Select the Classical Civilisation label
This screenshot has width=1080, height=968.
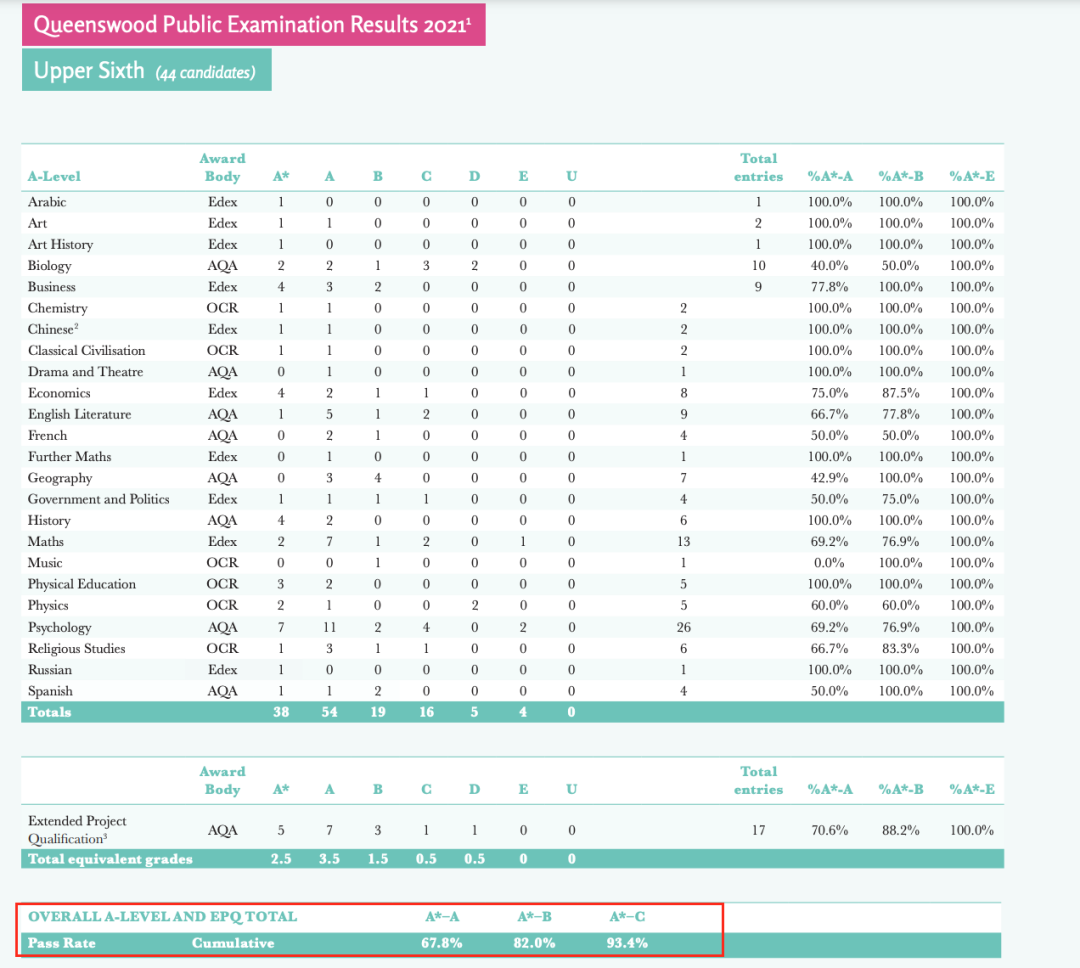coord(87,351)
